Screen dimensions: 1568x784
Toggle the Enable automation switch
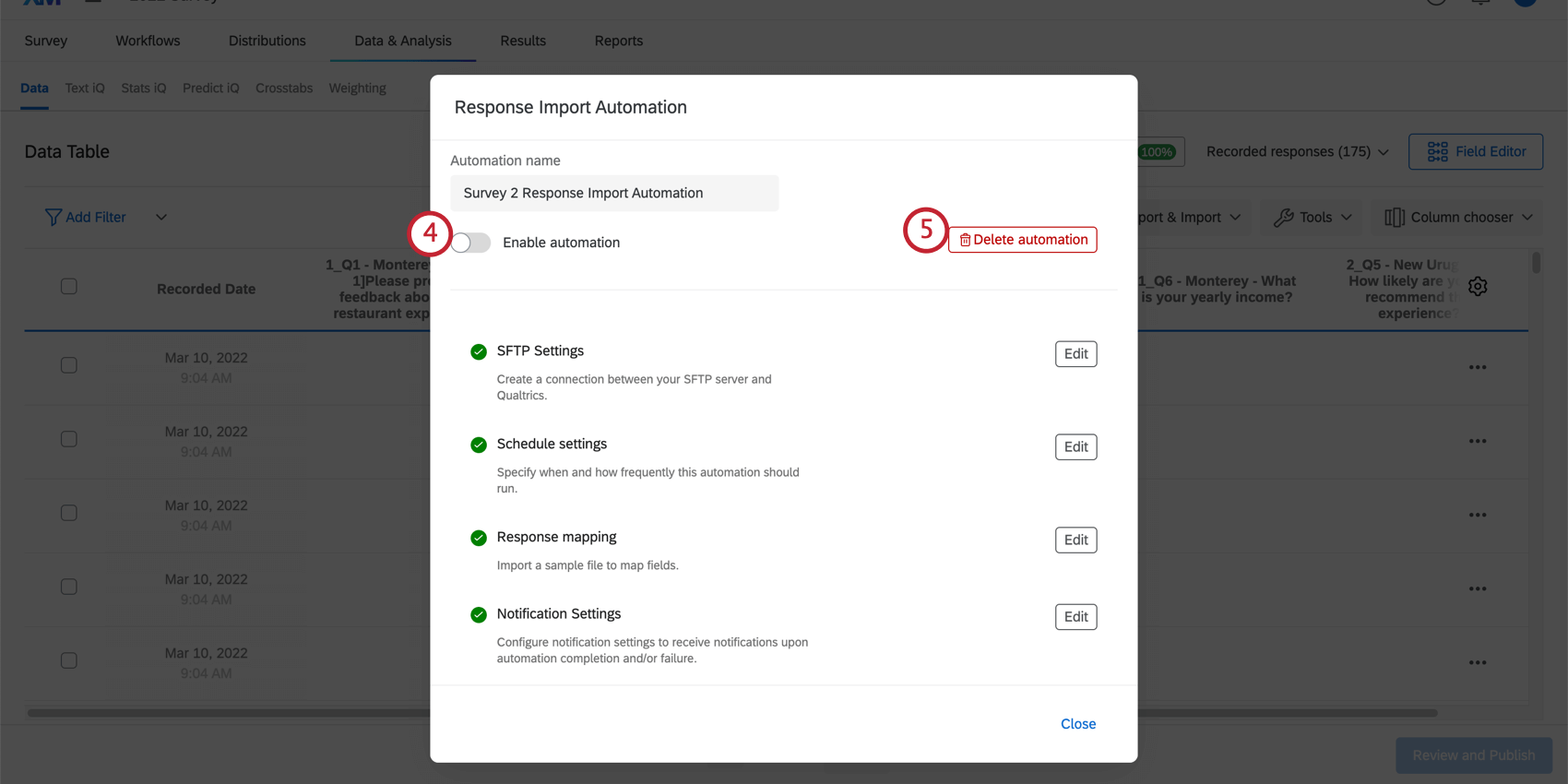coord(470,243)
